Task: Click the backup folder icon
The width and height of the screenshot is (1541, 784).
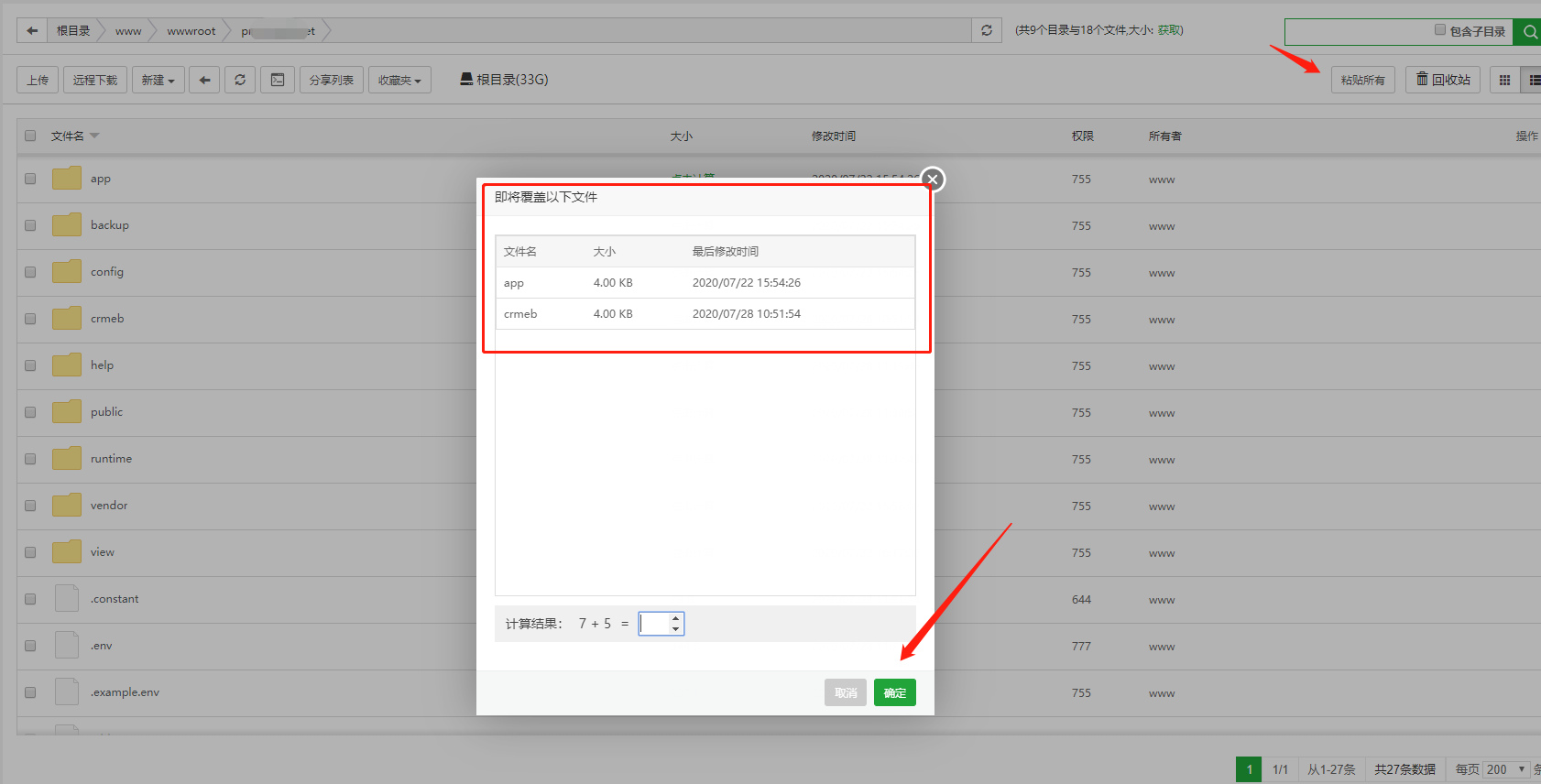Action: click(67, 225)
